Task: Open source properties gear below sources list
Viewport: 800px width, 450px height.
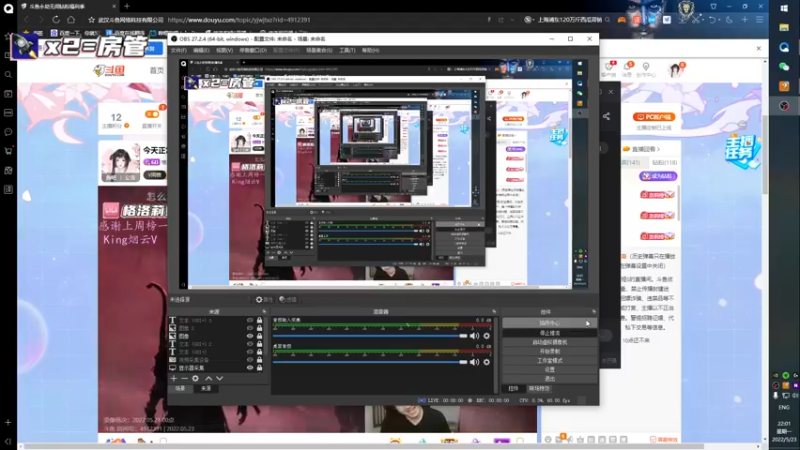Action: 195,379
